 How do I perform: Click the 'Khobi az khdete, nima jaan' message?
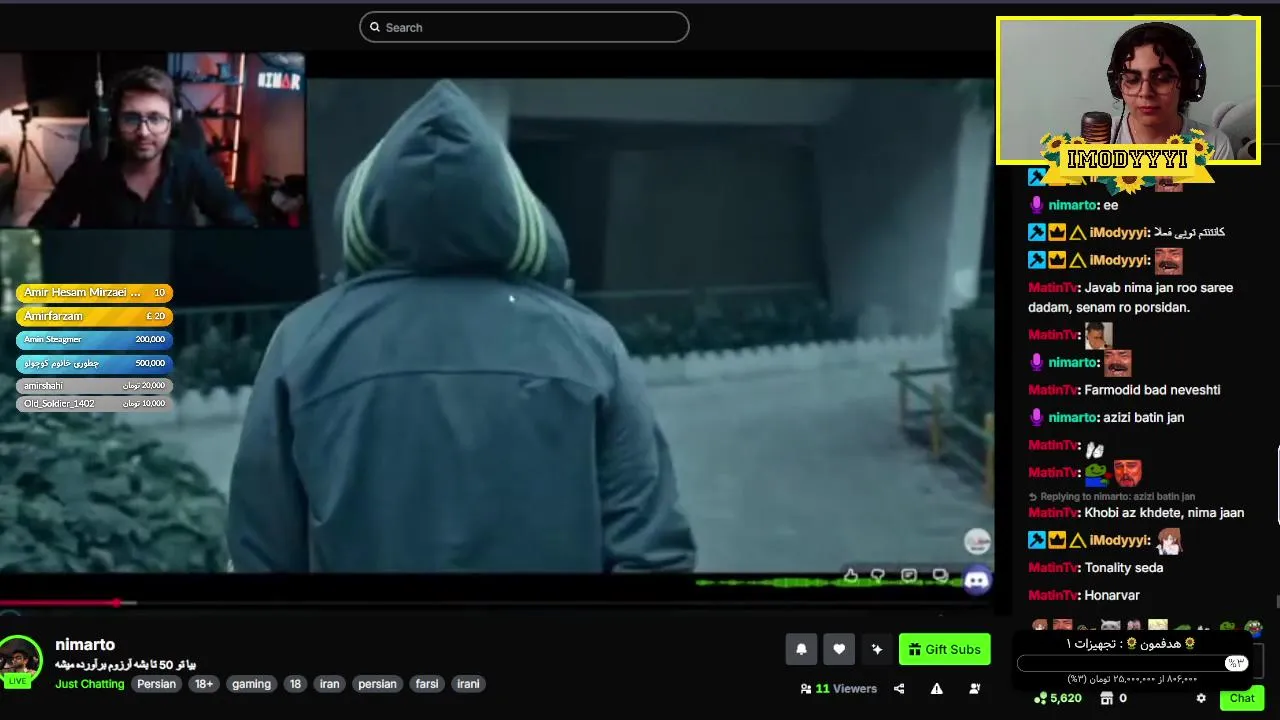click(x=1164, y=513)
